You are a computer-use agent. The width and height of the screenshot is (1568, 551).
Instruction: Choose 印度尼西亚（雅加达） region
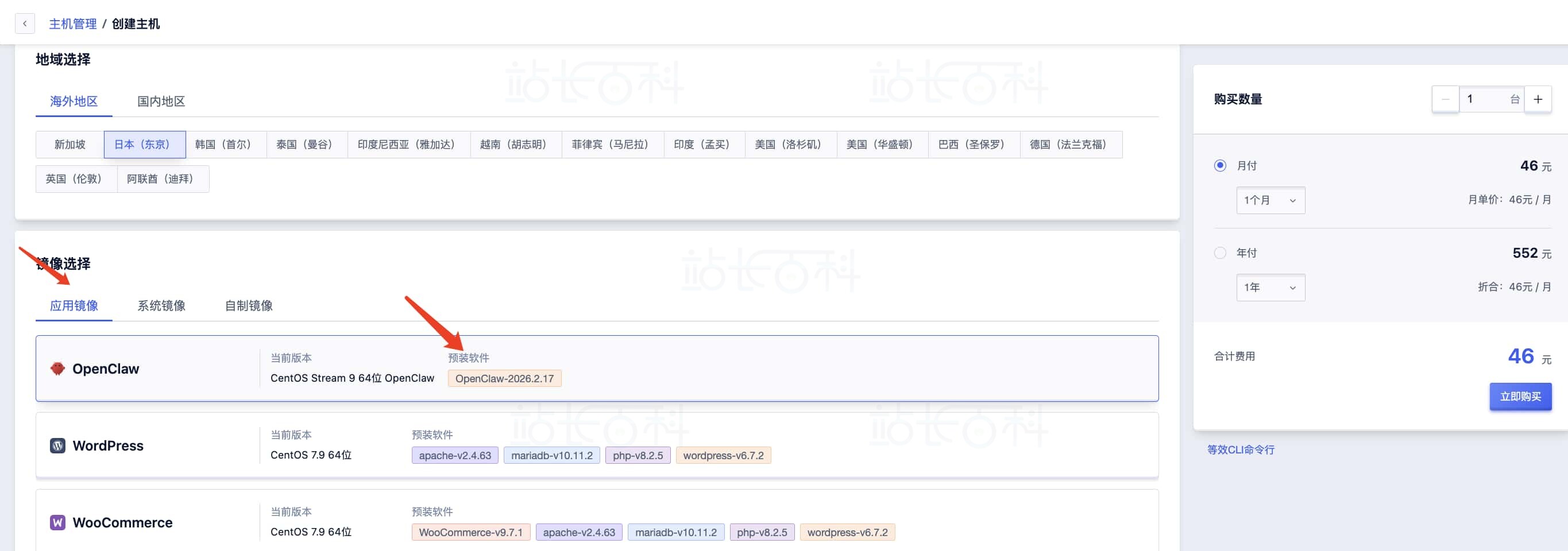coord(409,145)
